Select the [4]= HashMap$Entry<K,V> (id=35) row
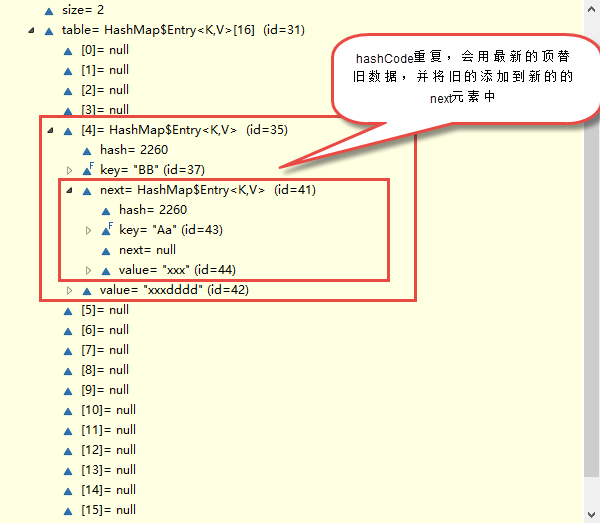The image size is (600, 523). 184,130
